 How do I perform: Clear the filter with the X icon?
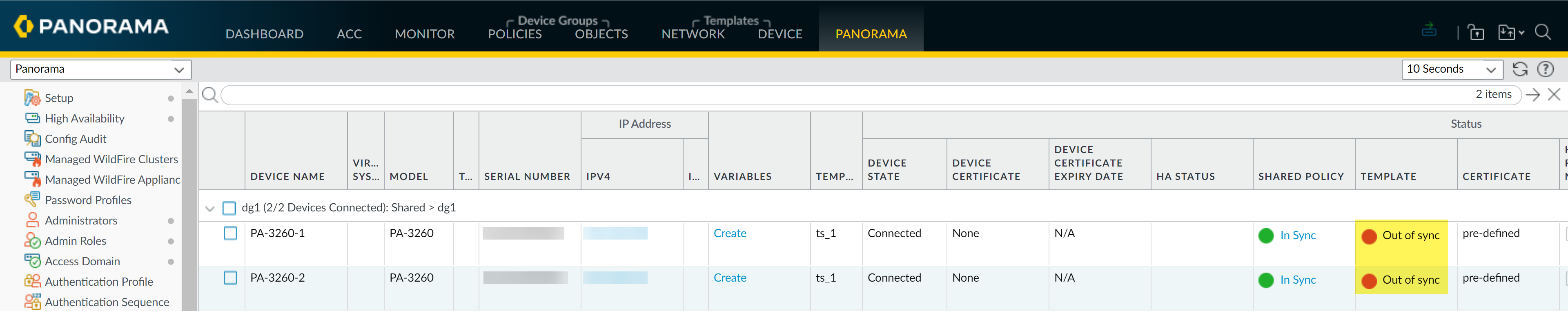(1553, 94)
